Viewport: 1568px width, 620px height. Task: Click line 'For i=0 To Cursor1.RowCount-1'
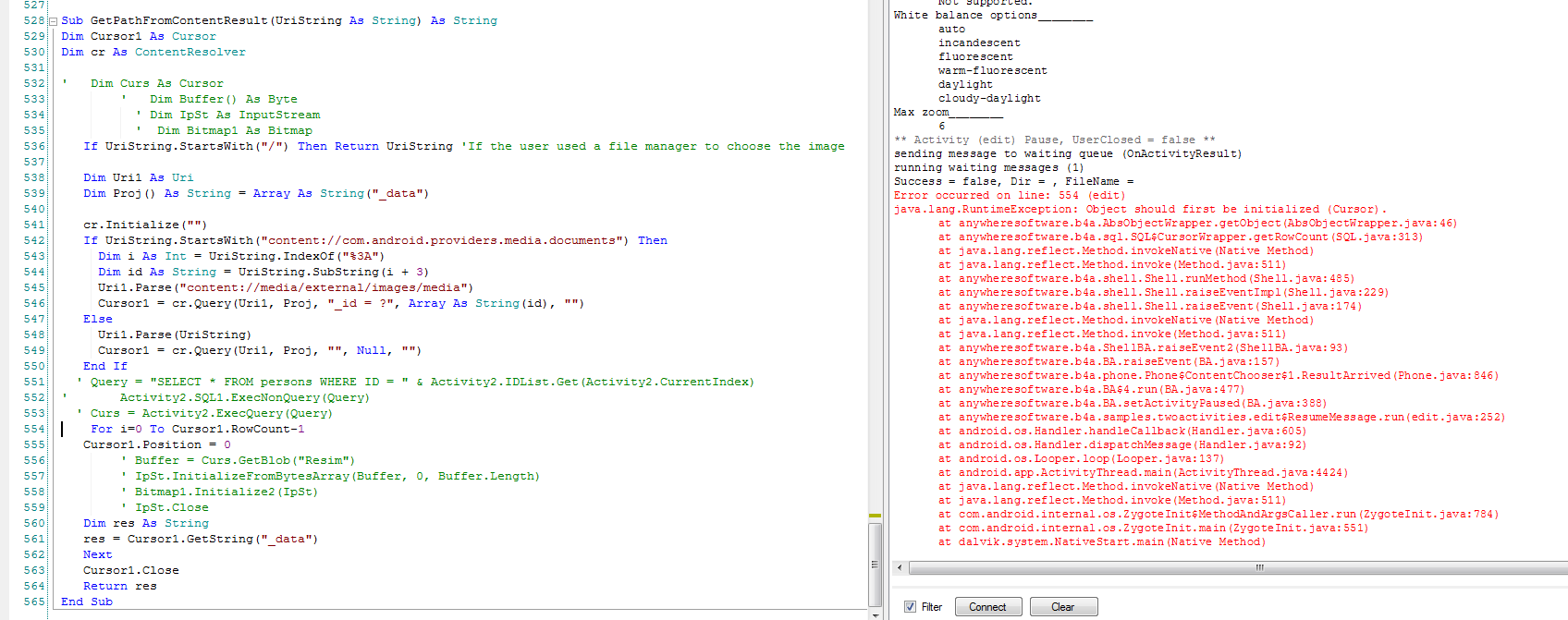click(198, 429)
